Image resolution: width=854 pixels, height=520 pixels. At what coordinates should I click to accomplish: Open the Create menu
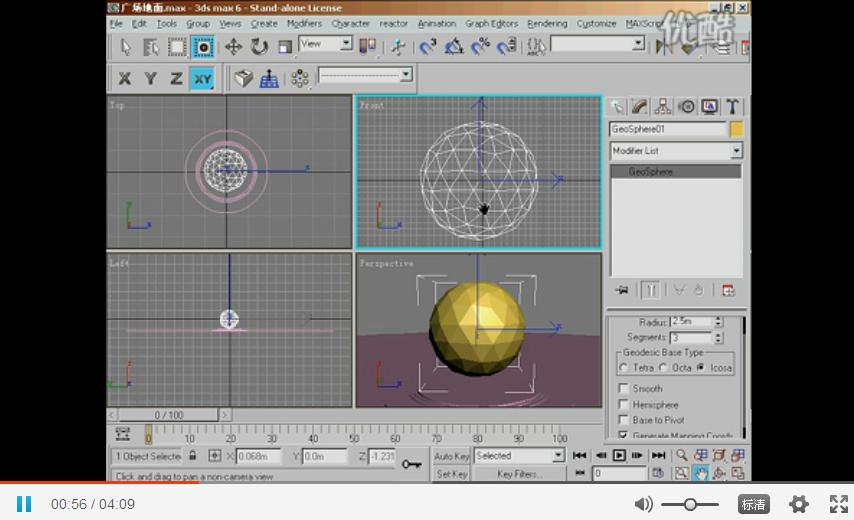[264, 23]
